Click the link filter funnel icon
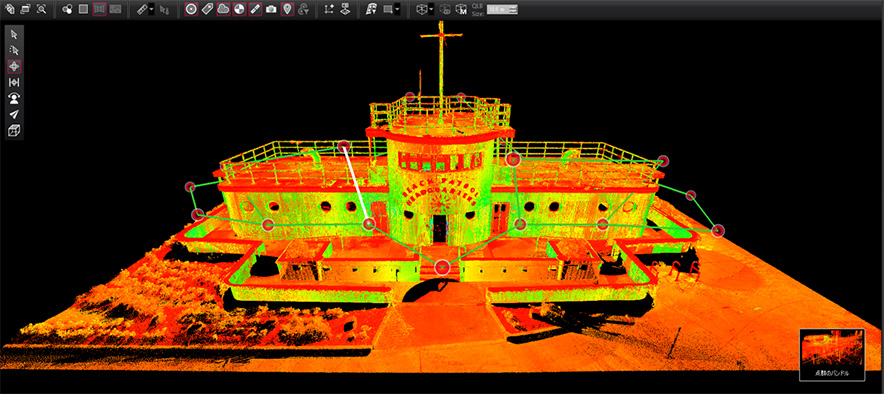The height and width of the screenshot is (394, 884). click(304, 9)
